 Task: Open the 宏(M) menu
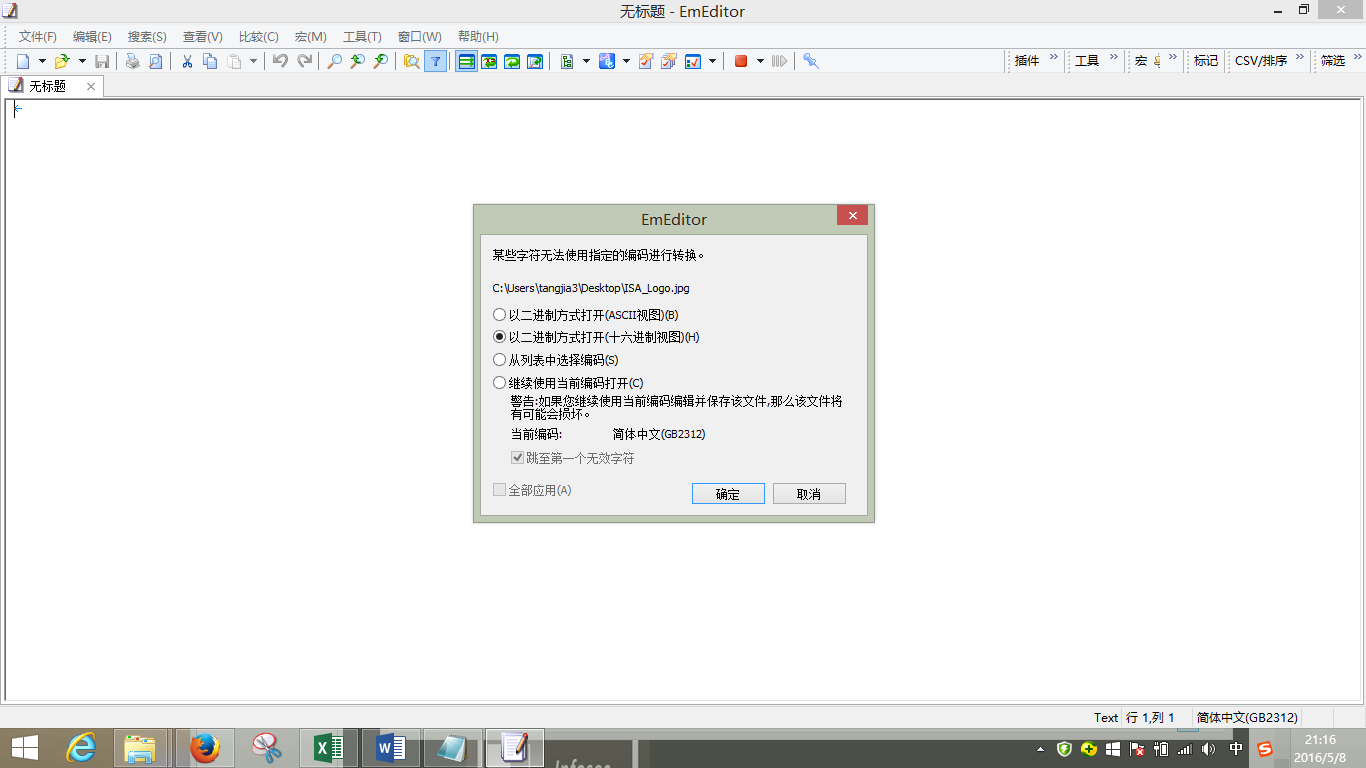310,36
